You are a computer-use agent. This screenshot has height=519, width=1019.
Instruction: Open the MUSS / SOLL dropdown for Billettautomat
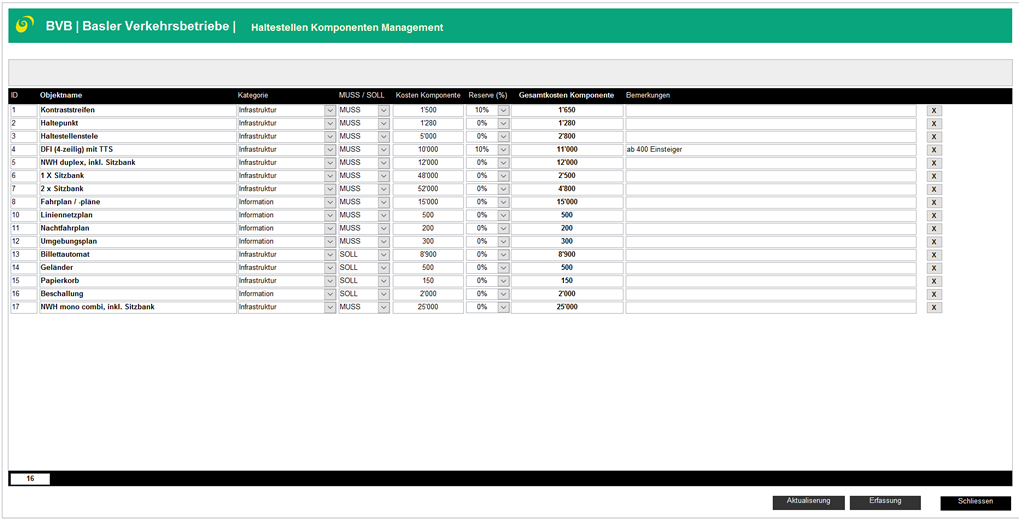pyautogui.click(x=383, y=255)
